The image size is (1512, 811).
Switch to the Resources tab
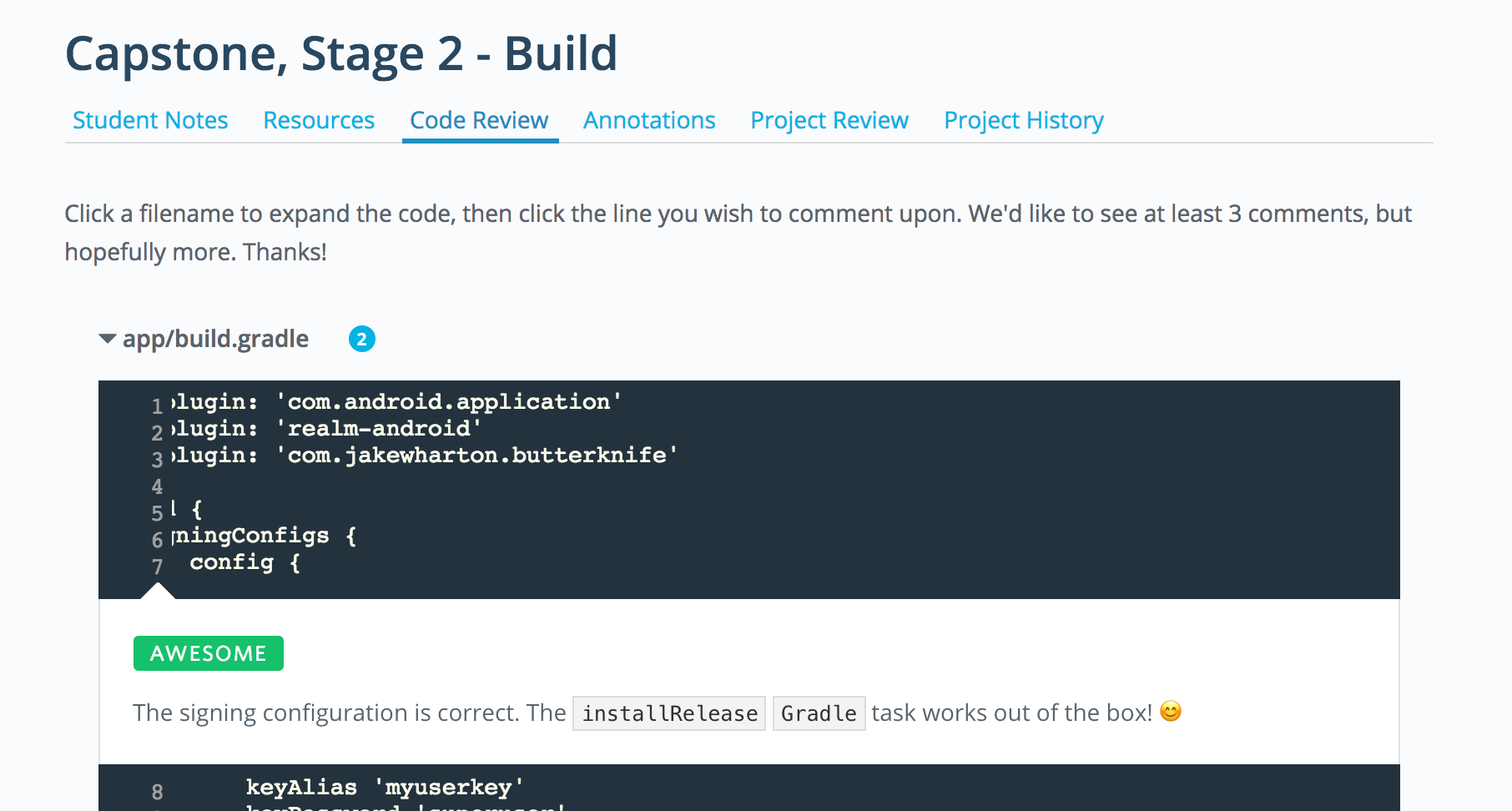click(319, 120)
